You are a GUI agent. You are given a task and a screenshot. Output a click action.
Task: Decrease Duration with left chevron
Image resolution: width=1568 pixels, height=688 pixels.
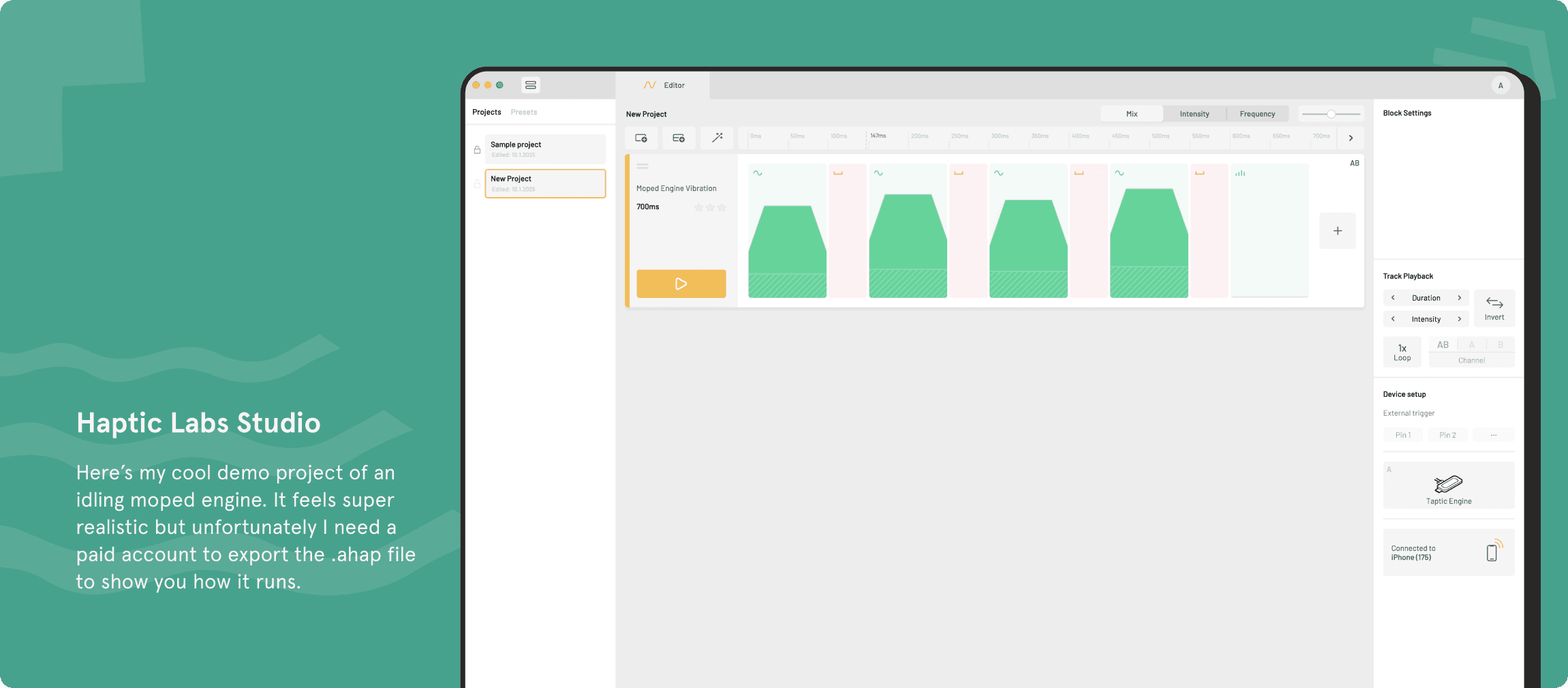click(x=1393, y=298)
